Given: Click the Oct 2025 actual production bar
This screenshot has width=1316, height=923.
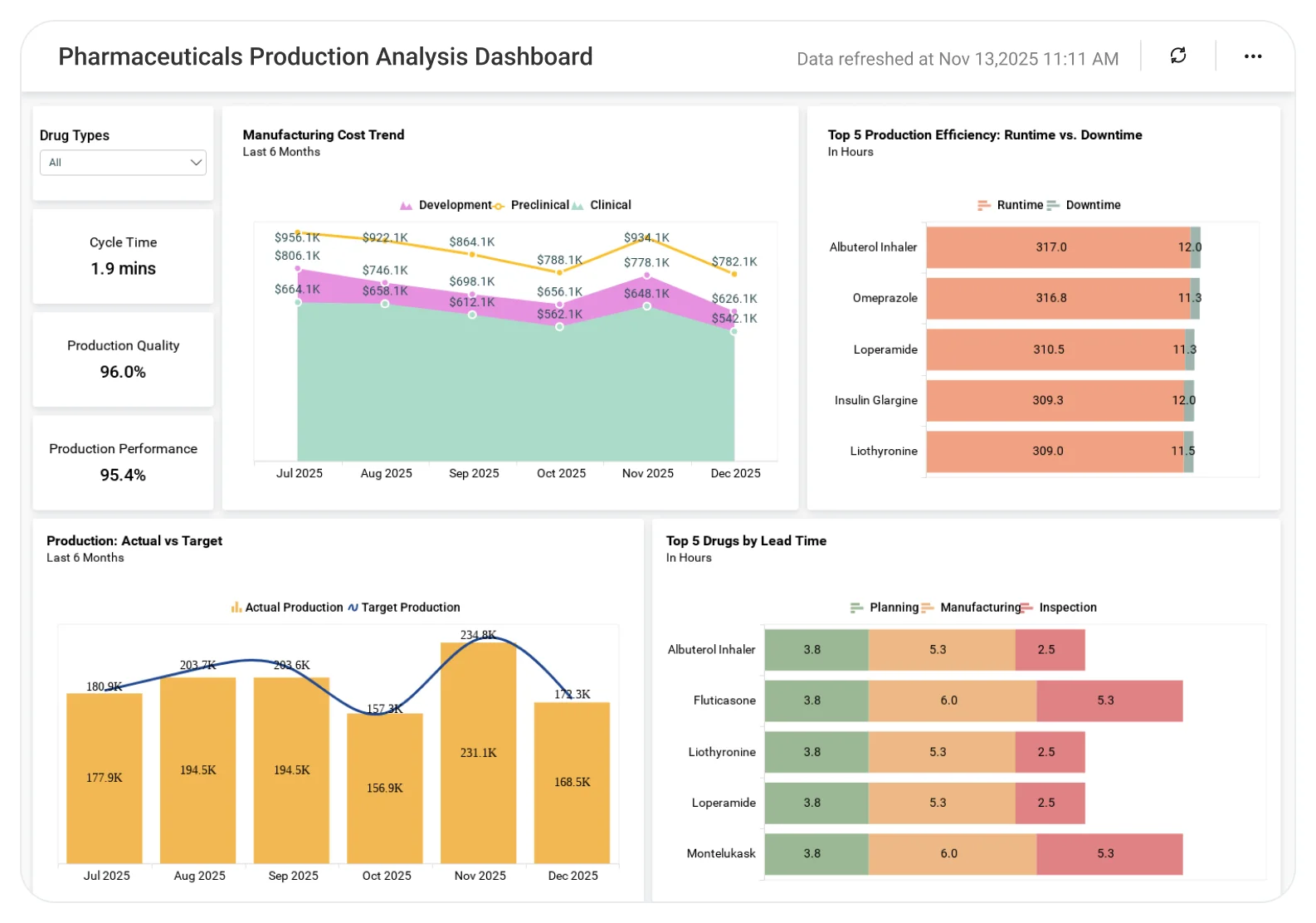Looking at the screenshot, I should (385, 789).
